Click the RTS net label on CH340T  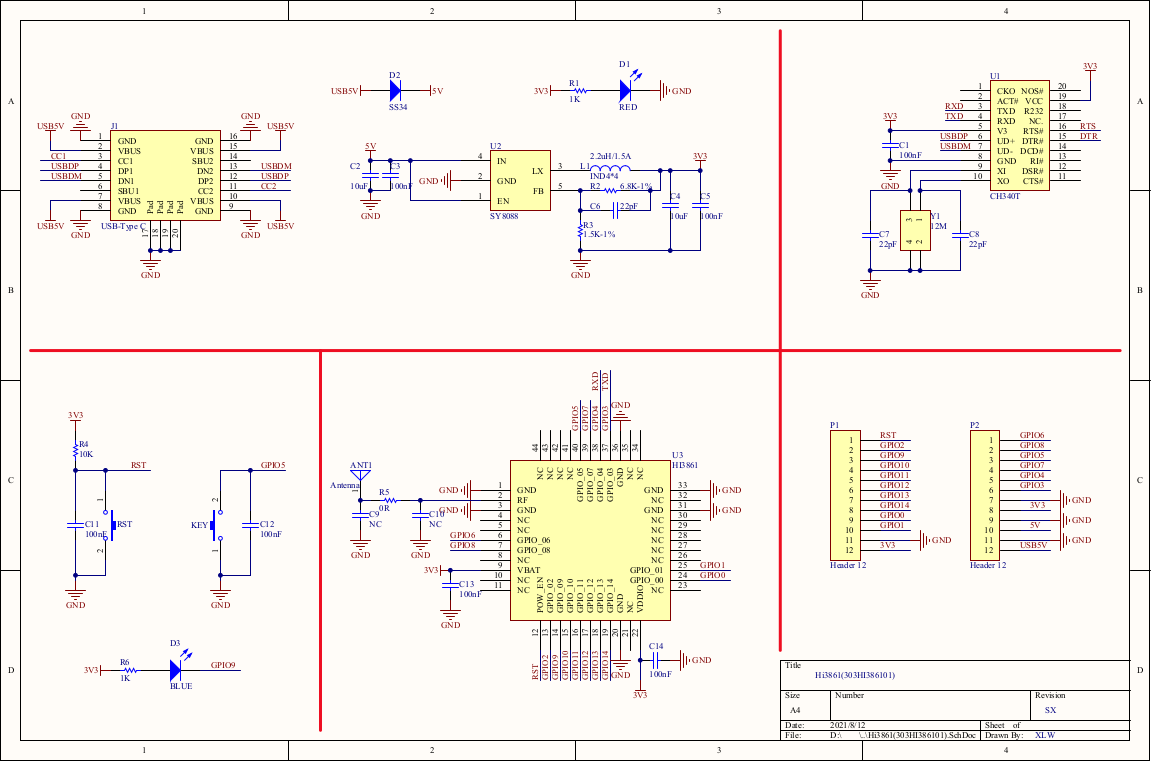pyautogui.click(x=1088, y=126)
